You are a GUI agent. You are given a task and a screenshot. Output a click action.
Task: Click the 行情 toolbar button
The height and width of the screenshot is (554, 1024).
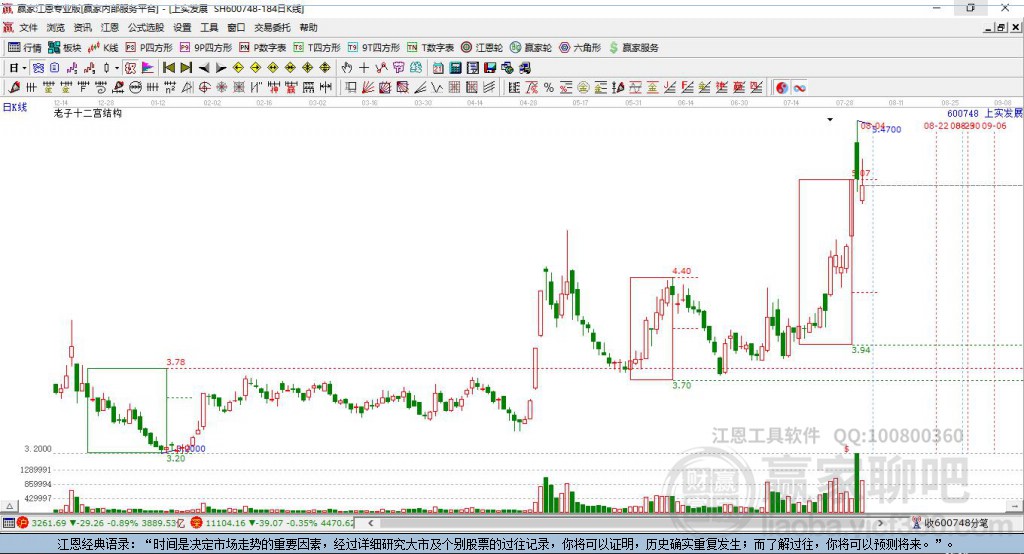coord(25,48)
